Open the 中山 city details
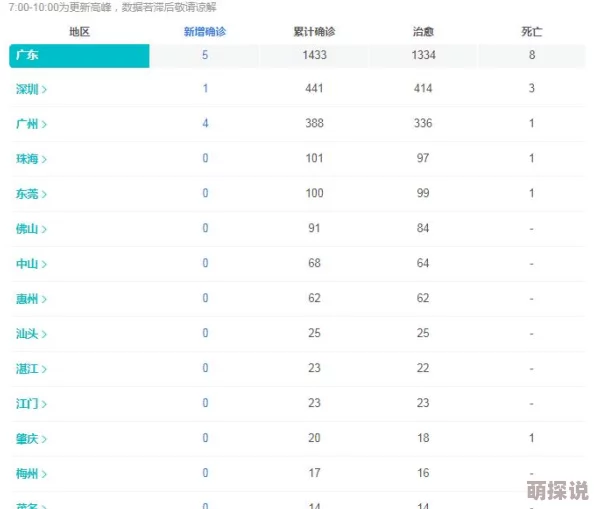The image size is (594, 509). 31,264
